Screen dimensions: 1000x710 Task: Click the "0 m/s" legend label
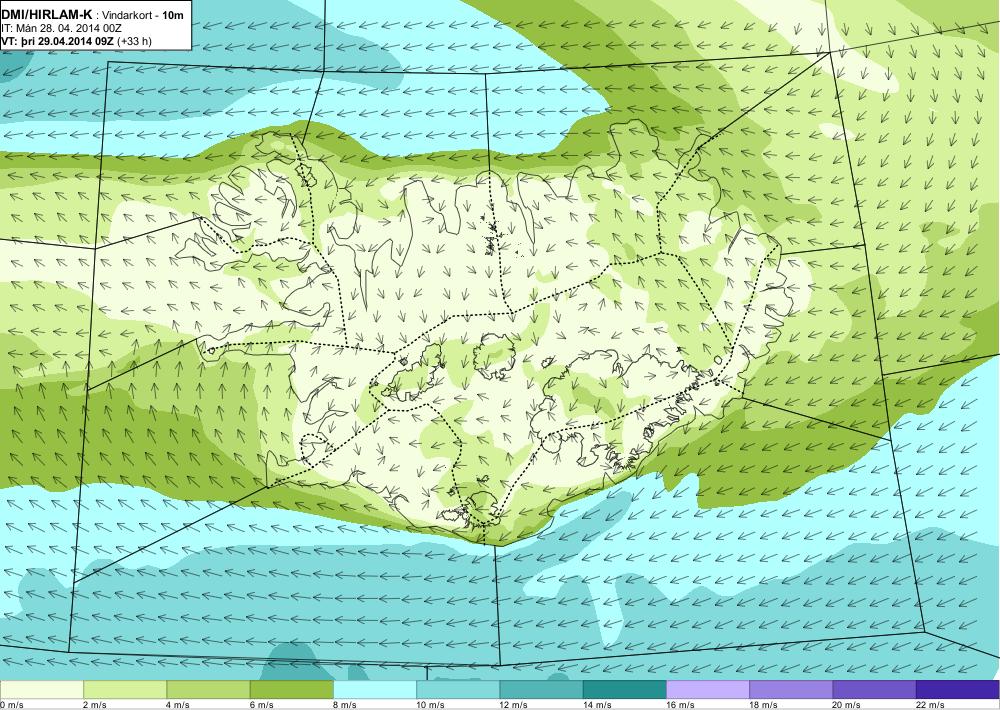coord(11,705)
